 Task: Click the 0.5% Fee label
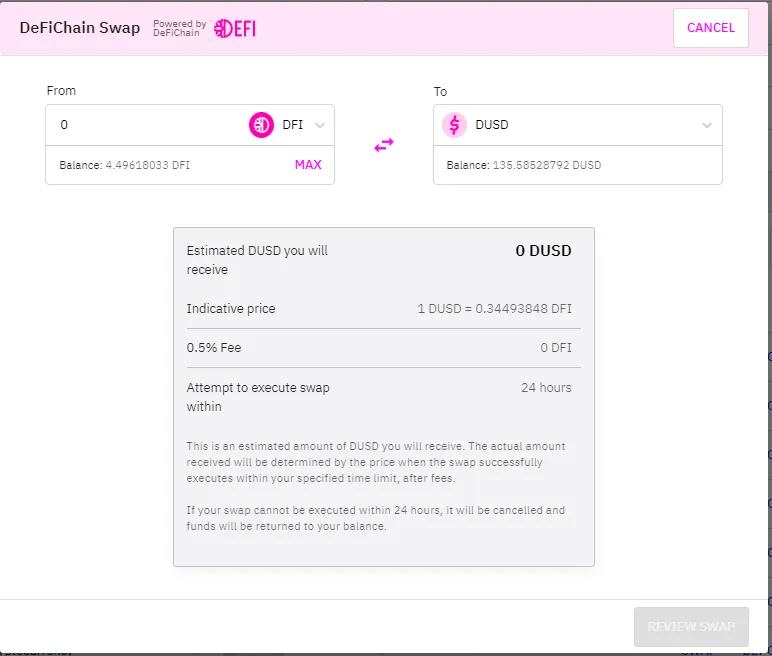pyautogui.click(x=214, y=348)
